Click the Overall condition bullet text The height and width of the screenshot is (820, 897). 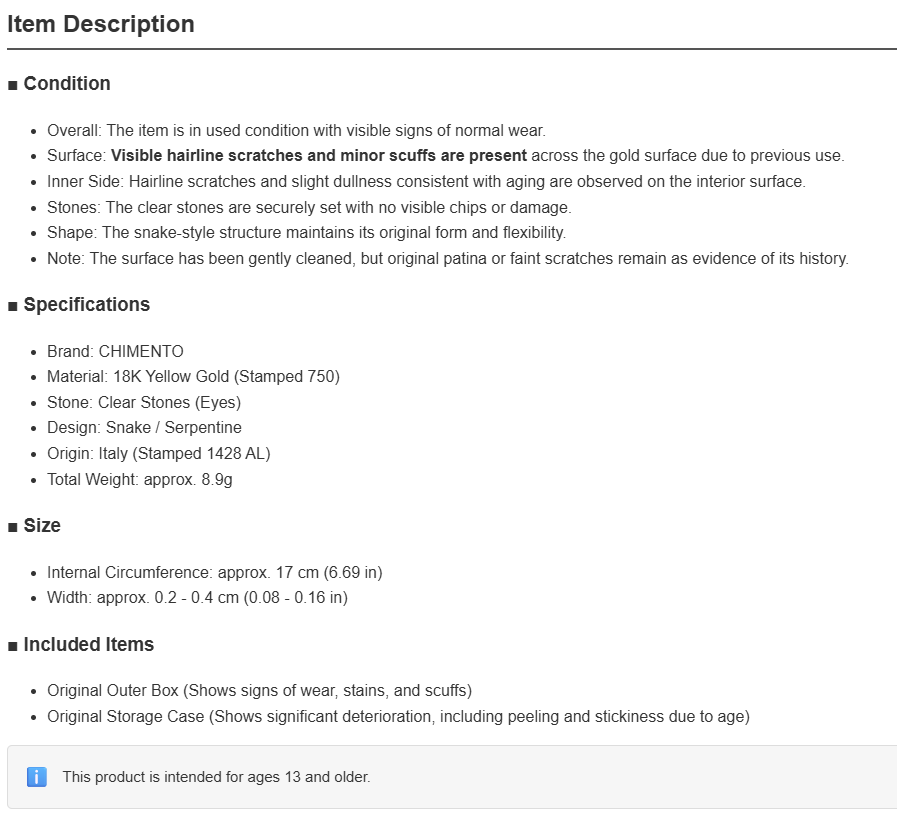tap(296, 130)
